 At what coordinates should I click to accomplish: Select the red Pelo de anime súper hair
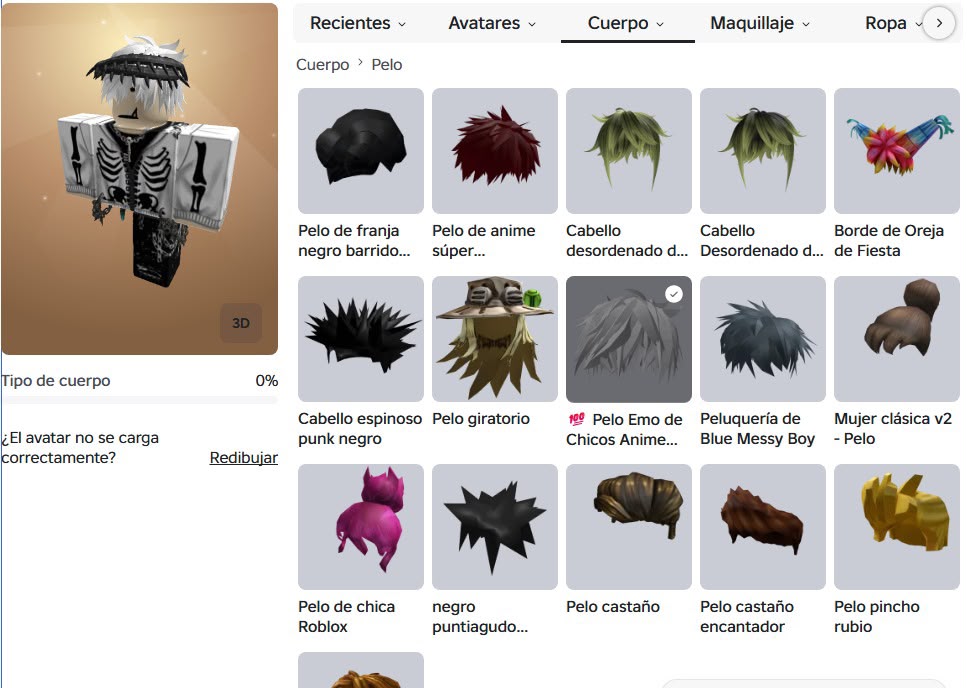pyautogui.click(x=495, y=151)
